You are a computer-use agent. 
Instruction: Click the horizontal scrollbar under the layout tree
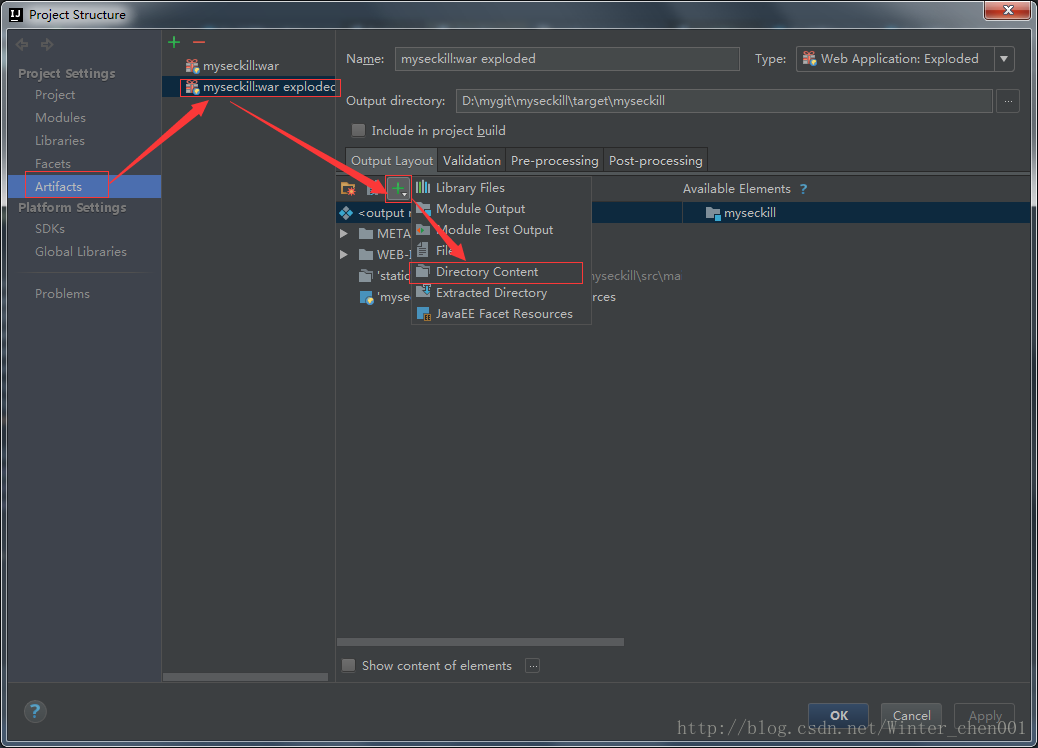pyautogui.click(x=481, y=642)
